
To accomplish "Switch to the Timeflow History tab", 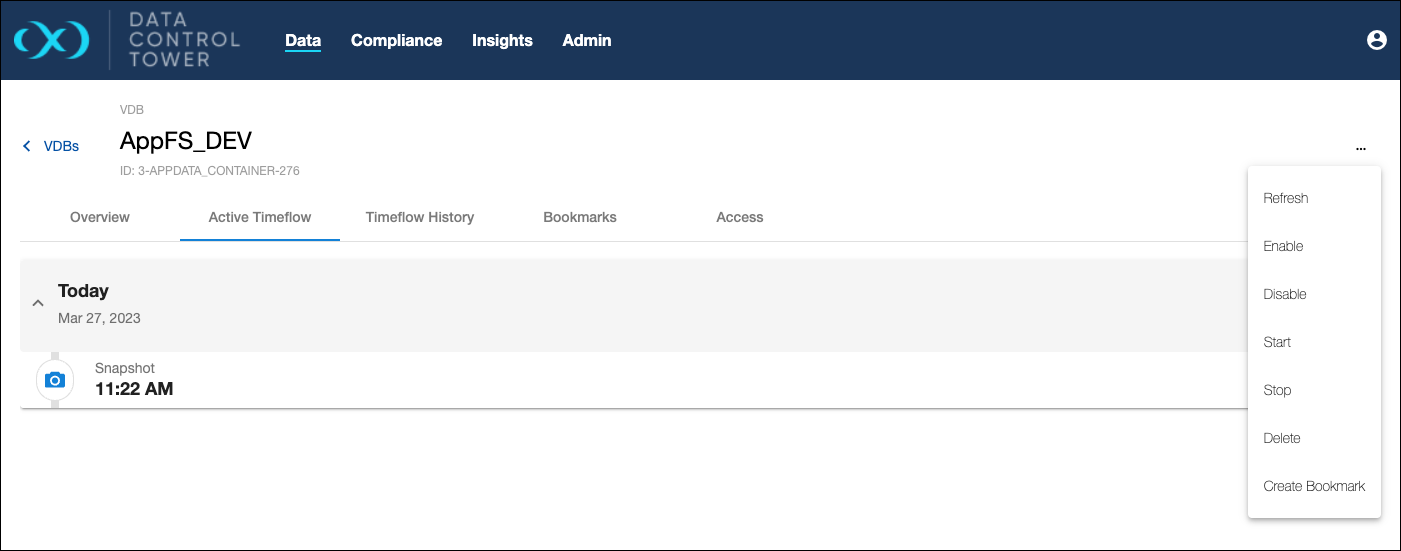I will (420, 217).
